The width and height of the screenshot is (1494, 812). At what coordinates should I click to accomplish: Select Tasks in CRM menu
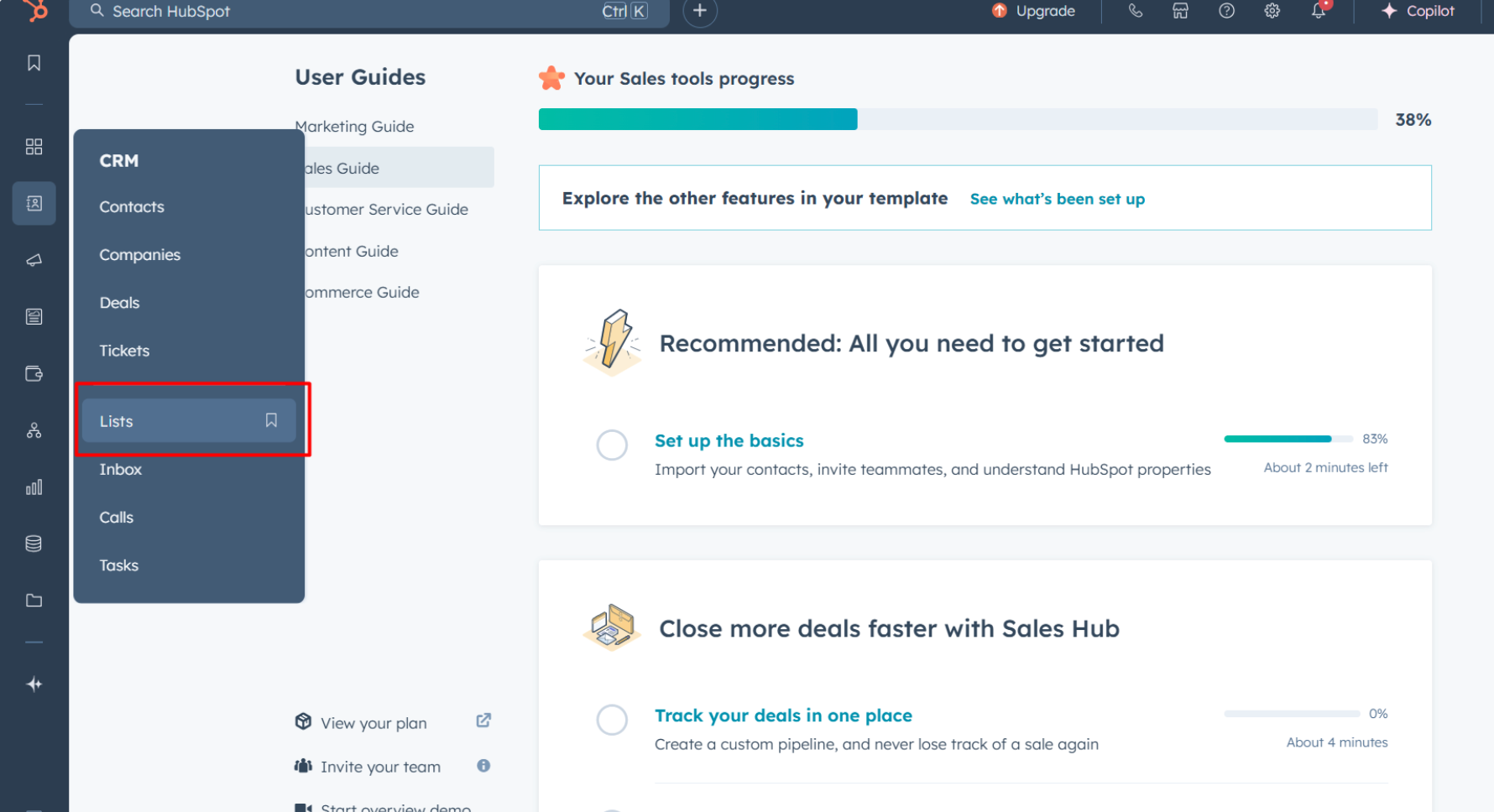[x=118, y=565]
